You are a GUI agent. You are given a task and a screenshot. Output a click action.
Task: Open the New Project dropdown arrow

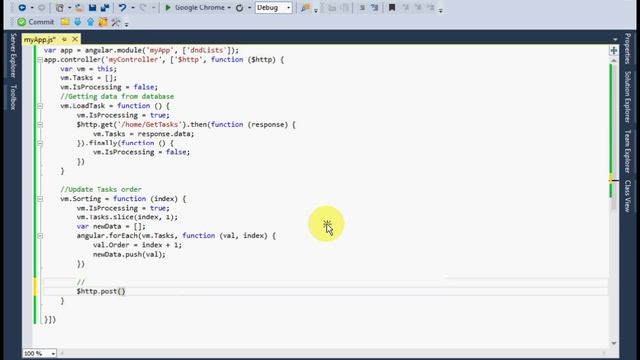tap(69, 7)
